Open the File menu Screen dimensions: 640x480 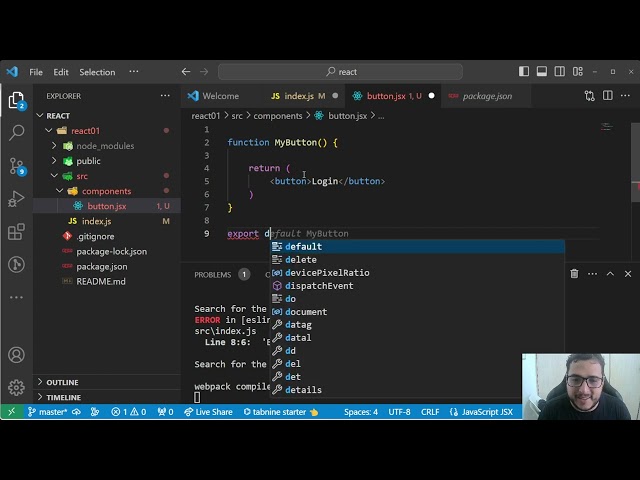click(36, 72)
